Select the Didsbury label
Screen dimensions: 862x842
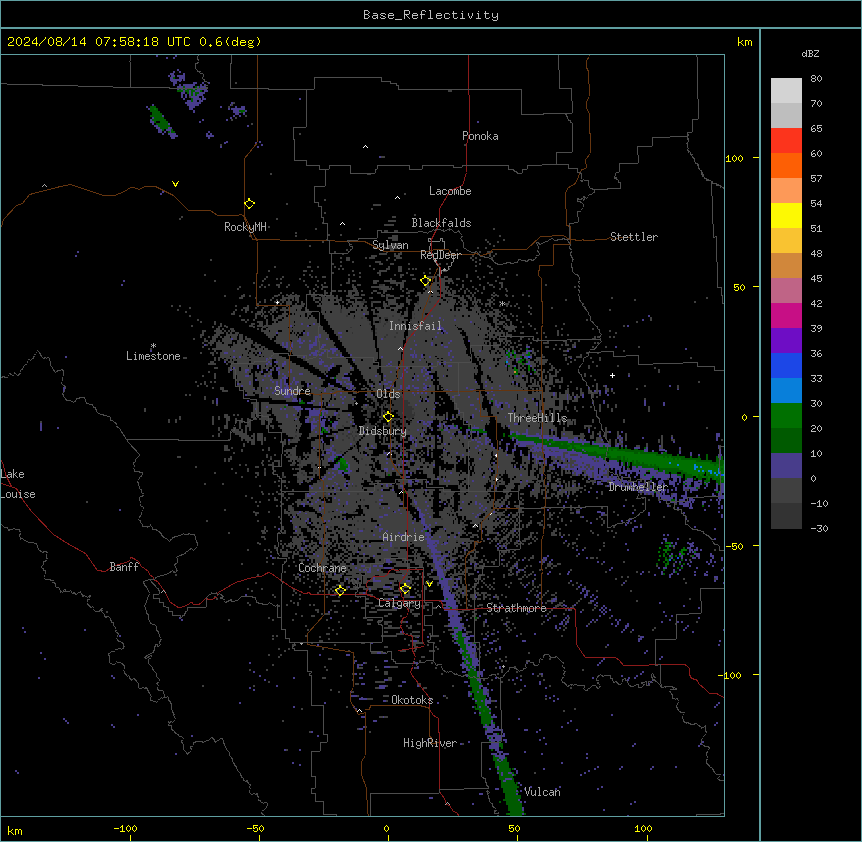[383, 431]
